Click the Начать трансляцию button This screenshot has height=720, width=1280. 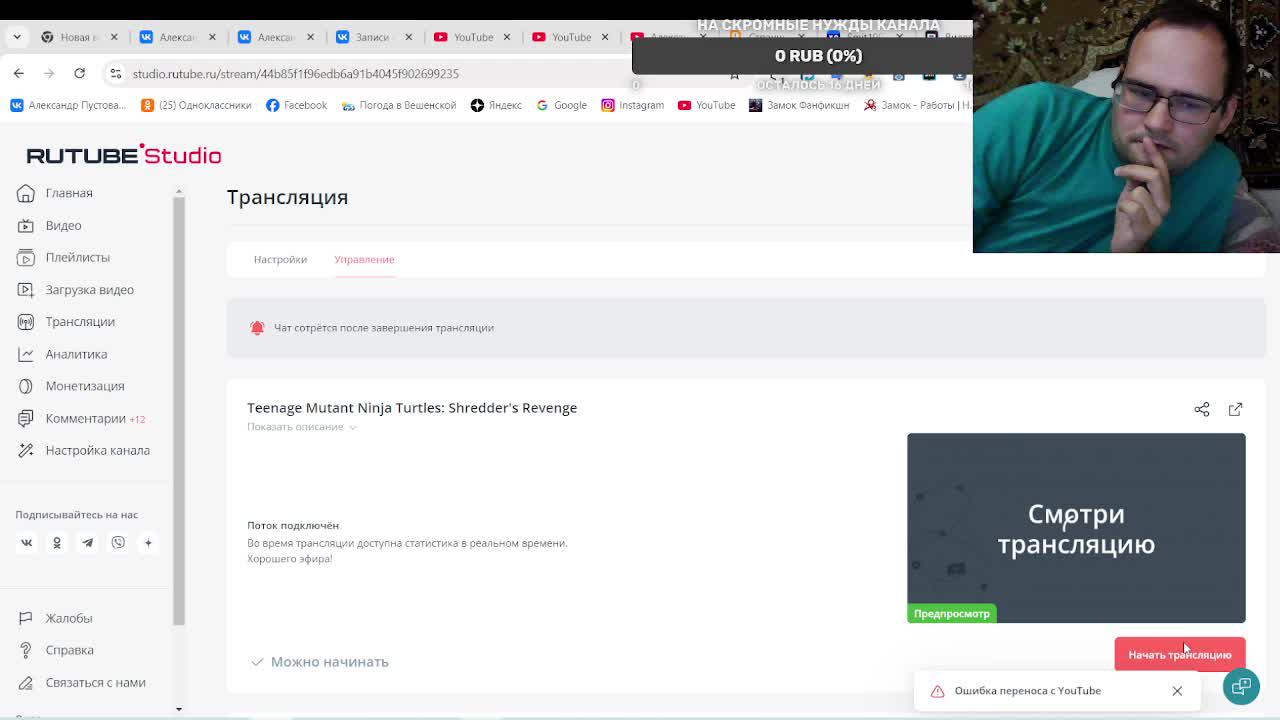pos(1180,655)
